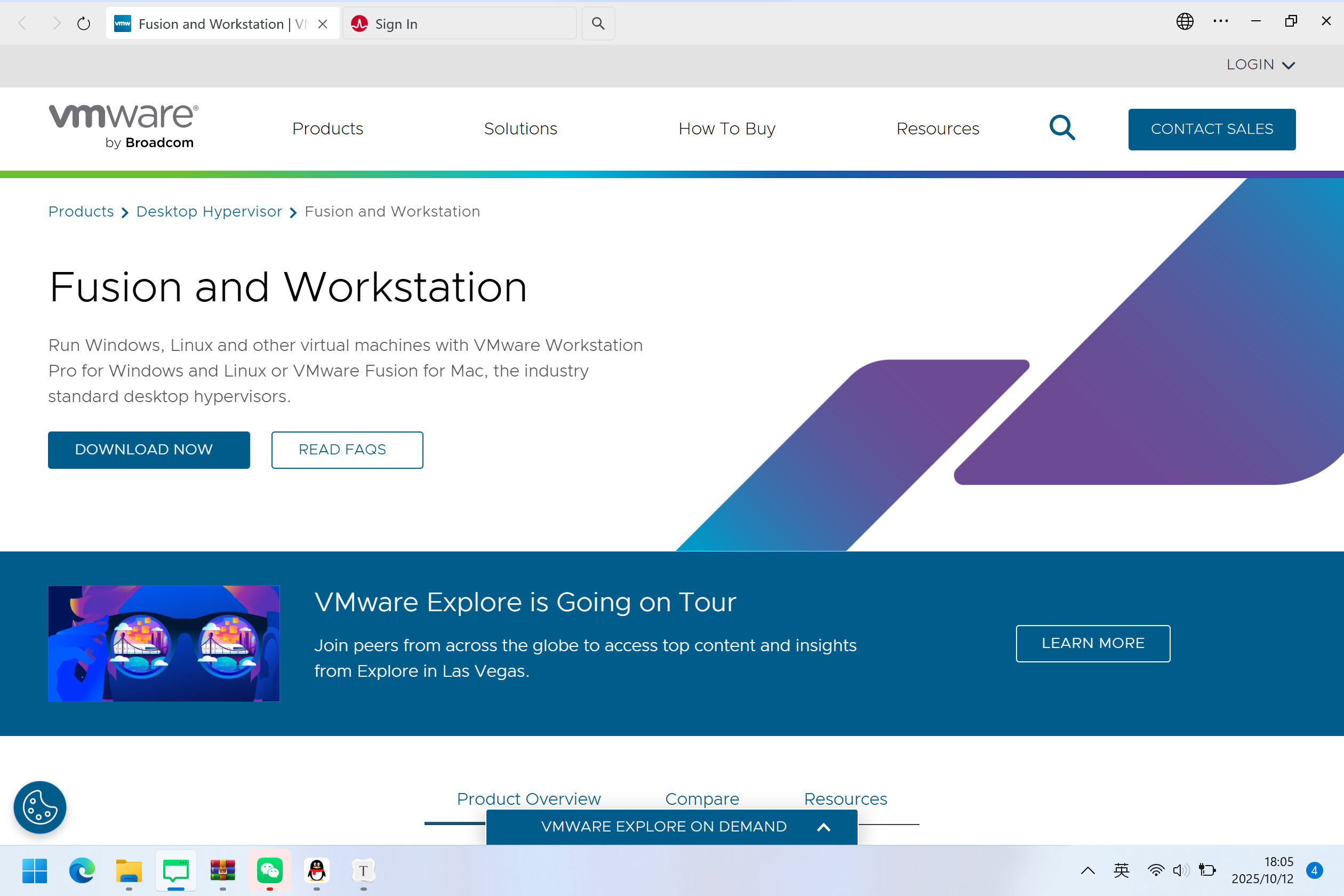This screenshot has height=896, width=1344.
Task: Open Desktop Hypervisor breadcrumb link
Action: point(209,211)
